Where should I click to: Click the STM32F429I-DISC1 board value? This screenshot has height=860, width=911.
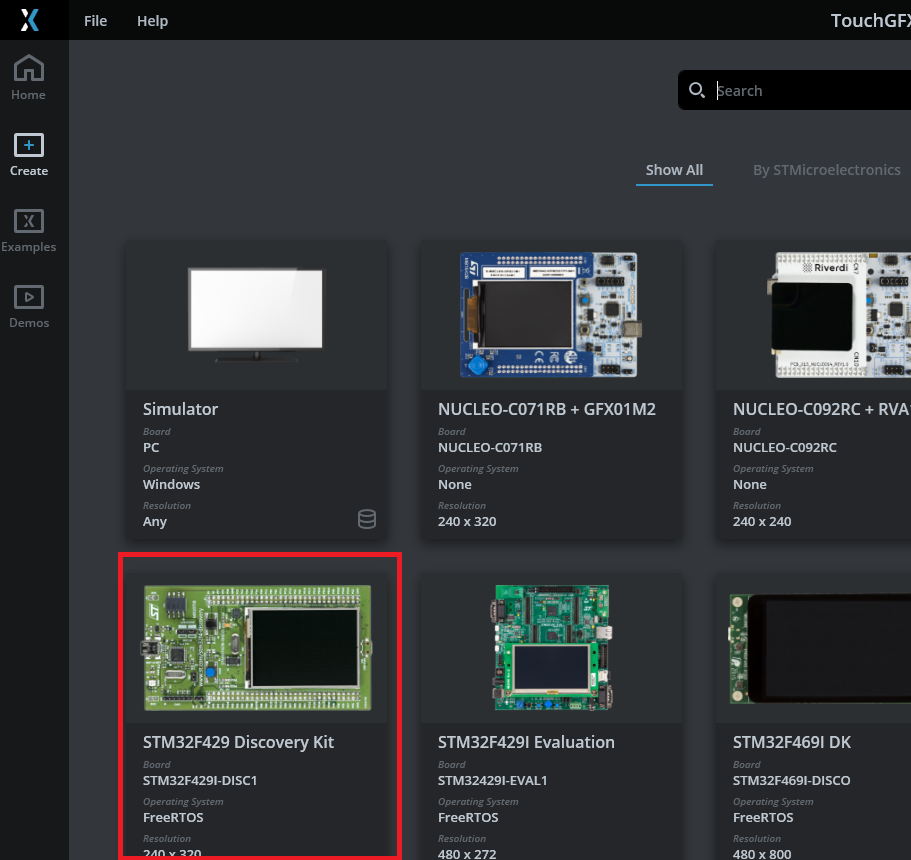(x=200, y=780)
